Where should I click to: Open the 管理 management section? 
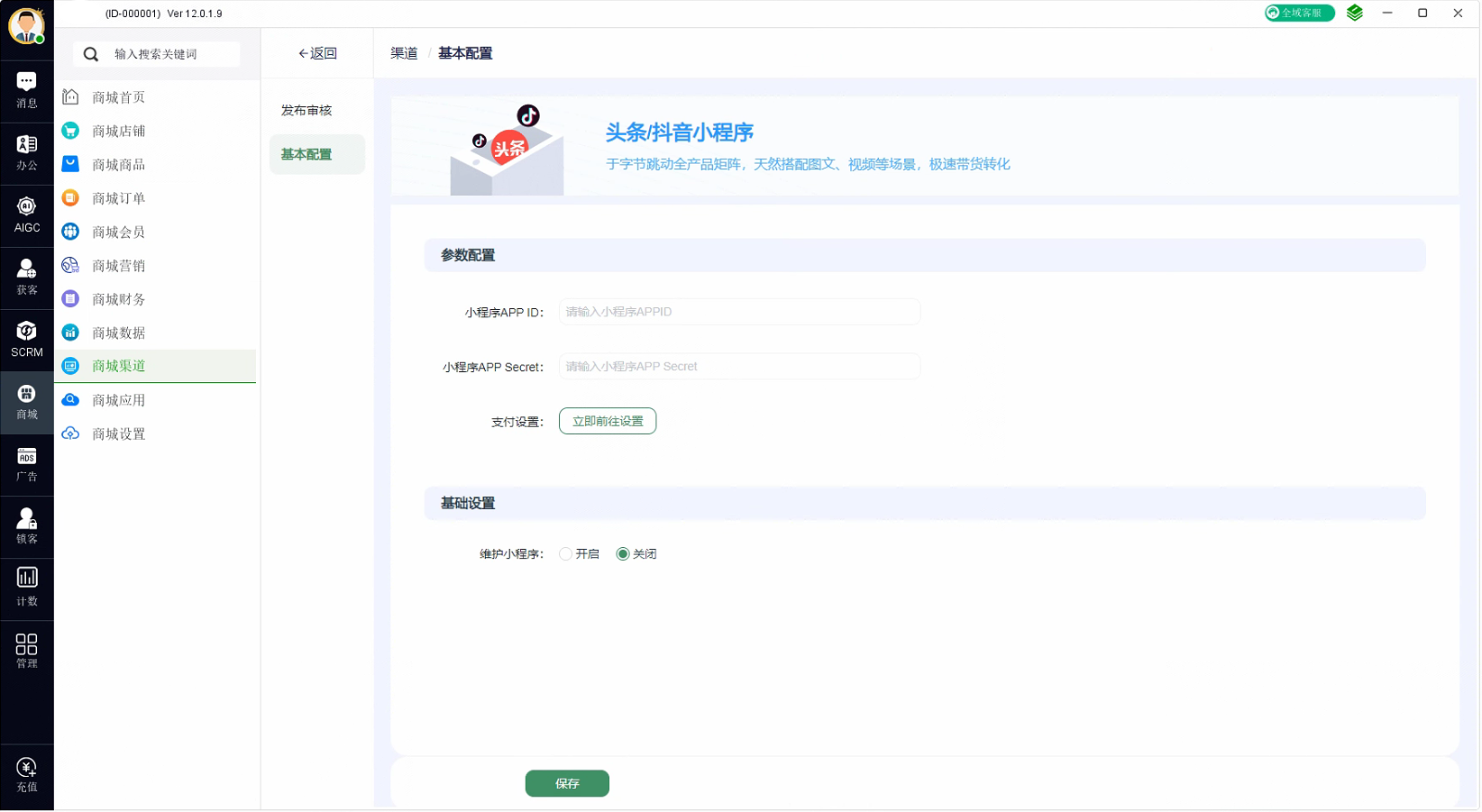point(27,650)
